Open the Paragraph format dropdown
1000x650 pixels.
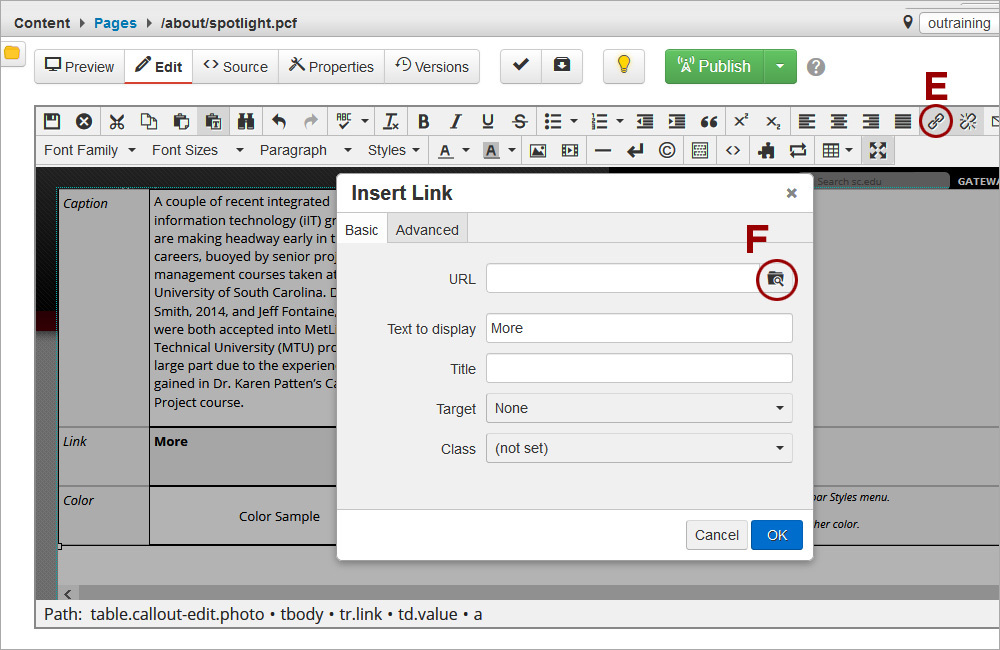305,151
